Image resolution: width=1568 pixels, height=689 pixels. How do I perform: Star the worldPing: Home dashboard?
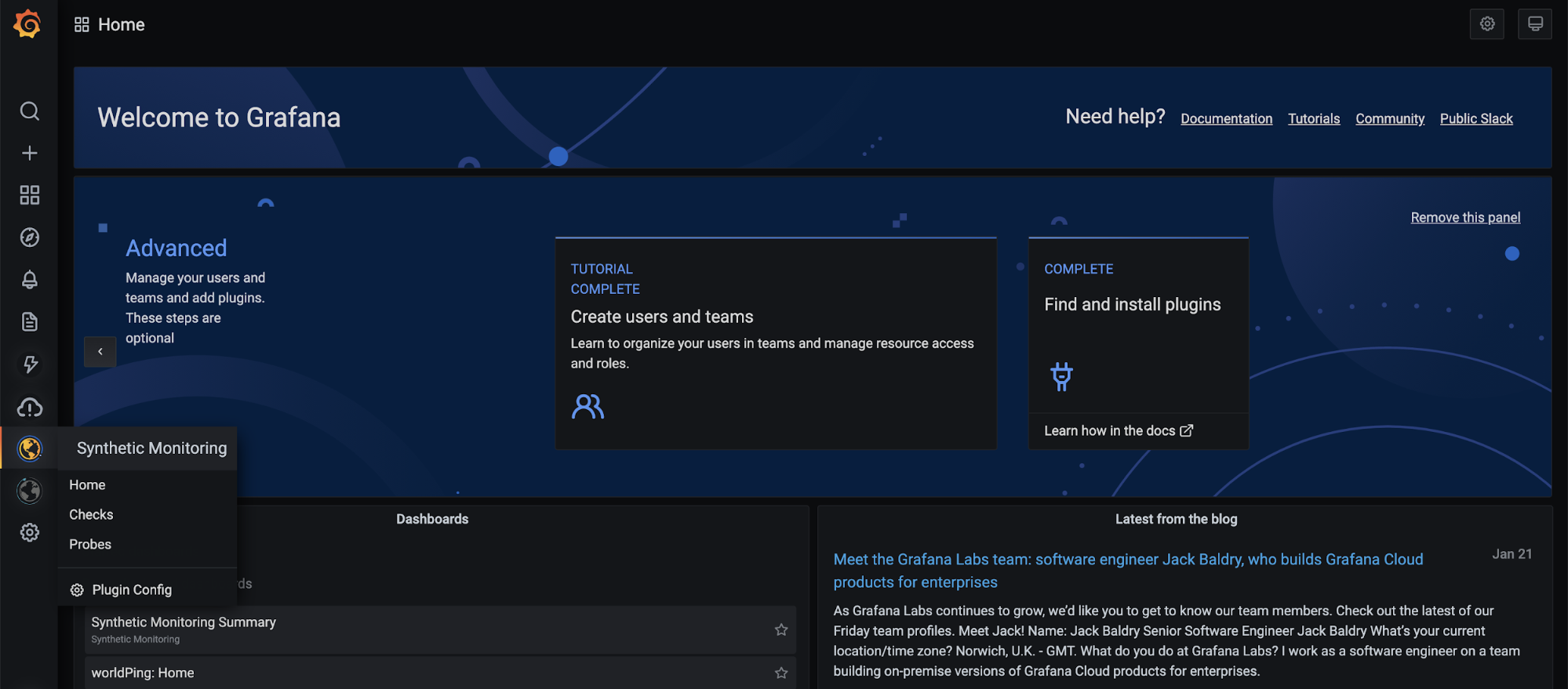tap(781, 673)
